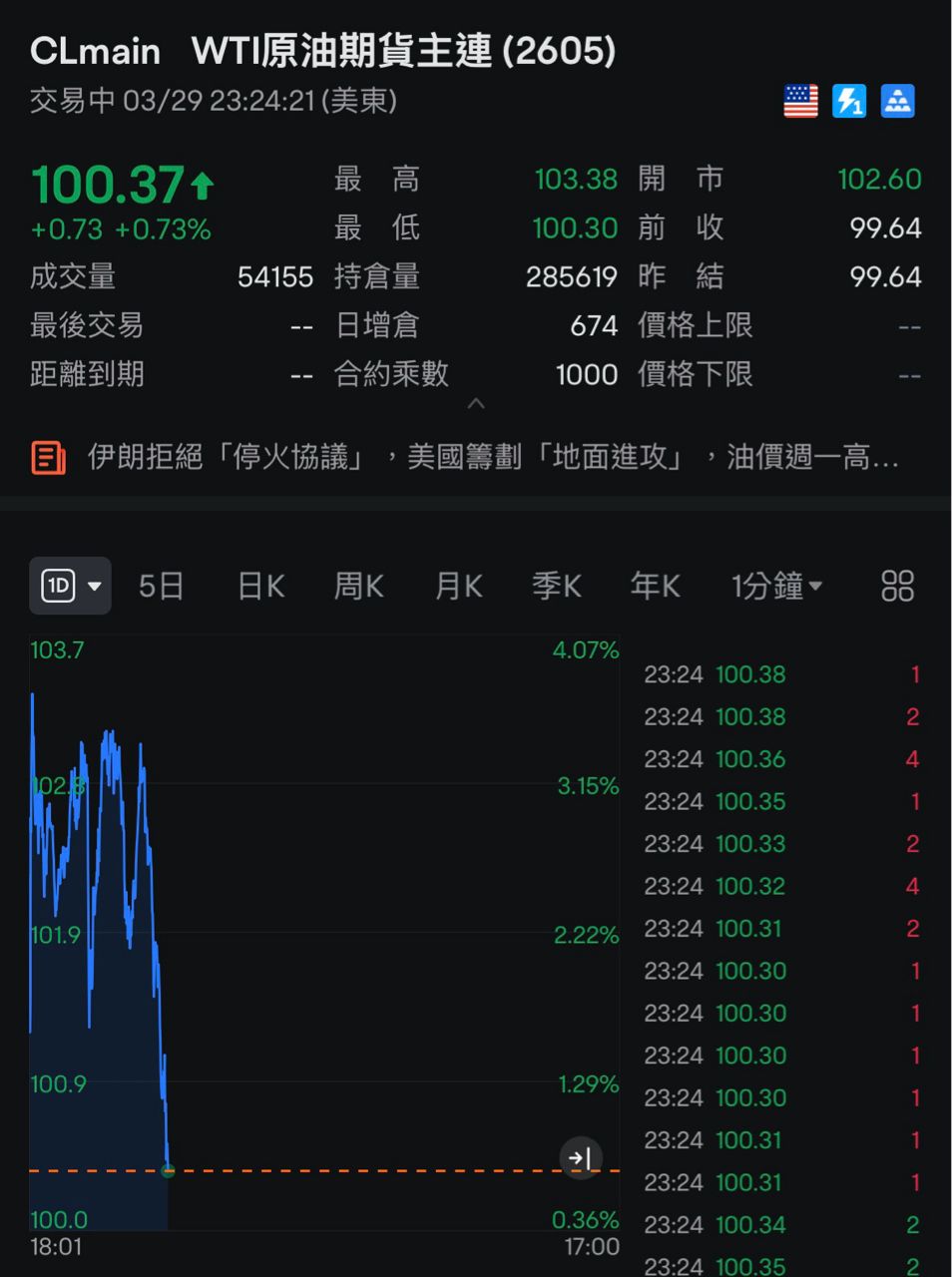Tap the CLmain WTI原油期貨主連 title
This screenshot has height=1277, width=952.
click(x=322, y=51)
